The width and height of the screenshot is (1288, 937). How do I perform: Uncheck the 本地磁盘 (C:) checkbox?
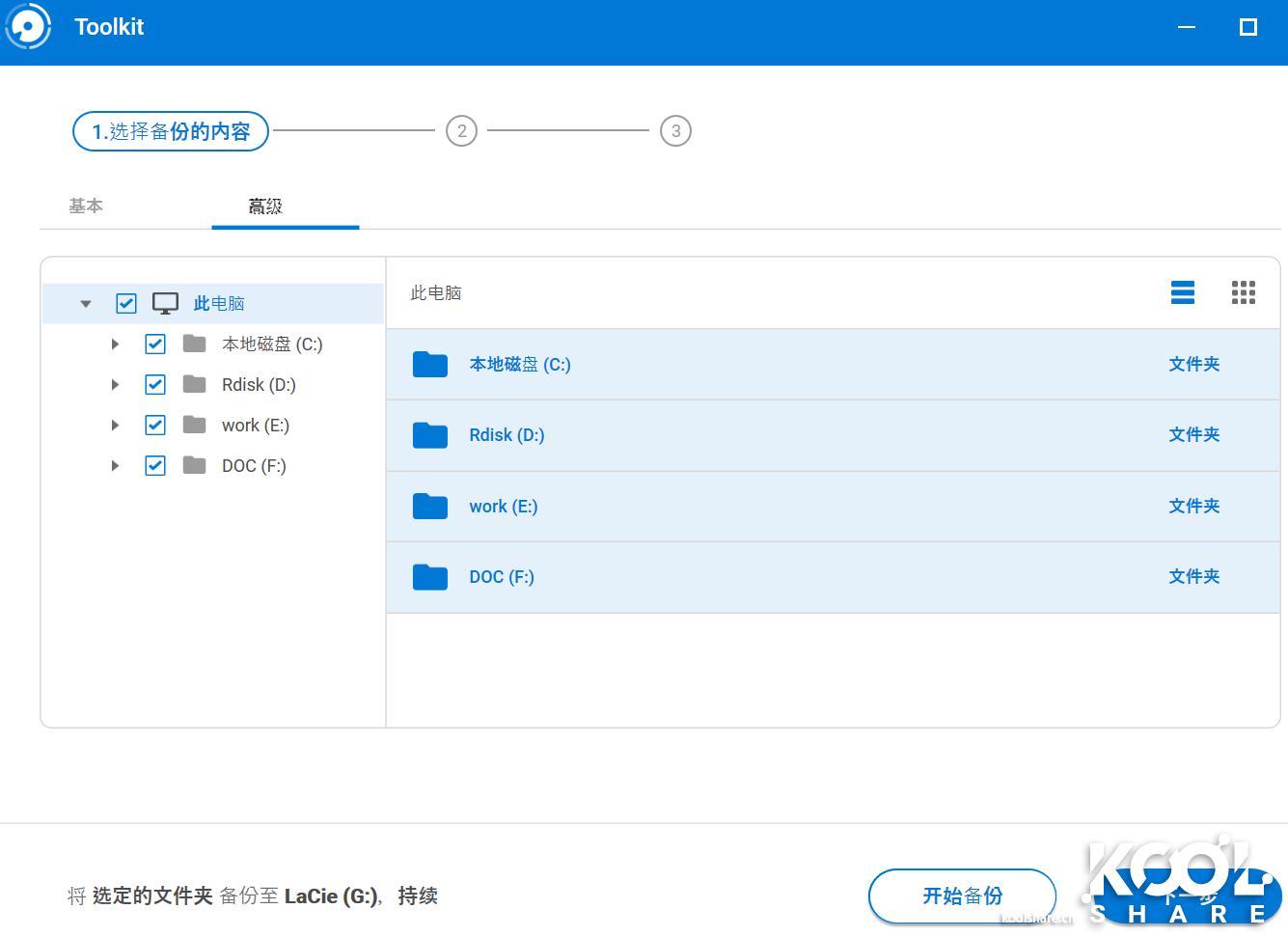[154, 344]
